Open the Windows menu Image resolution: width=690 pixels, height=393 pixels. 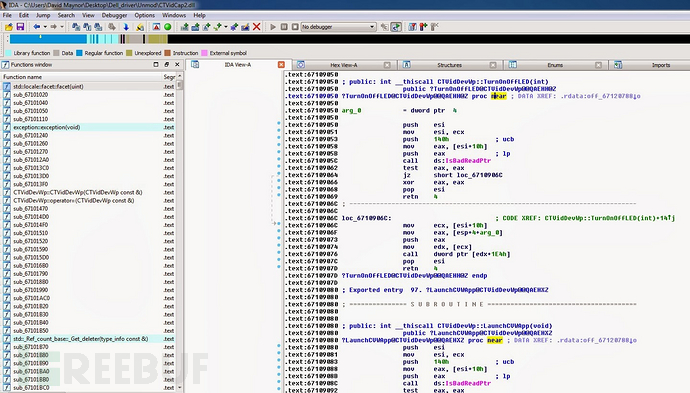click(174, 15)
